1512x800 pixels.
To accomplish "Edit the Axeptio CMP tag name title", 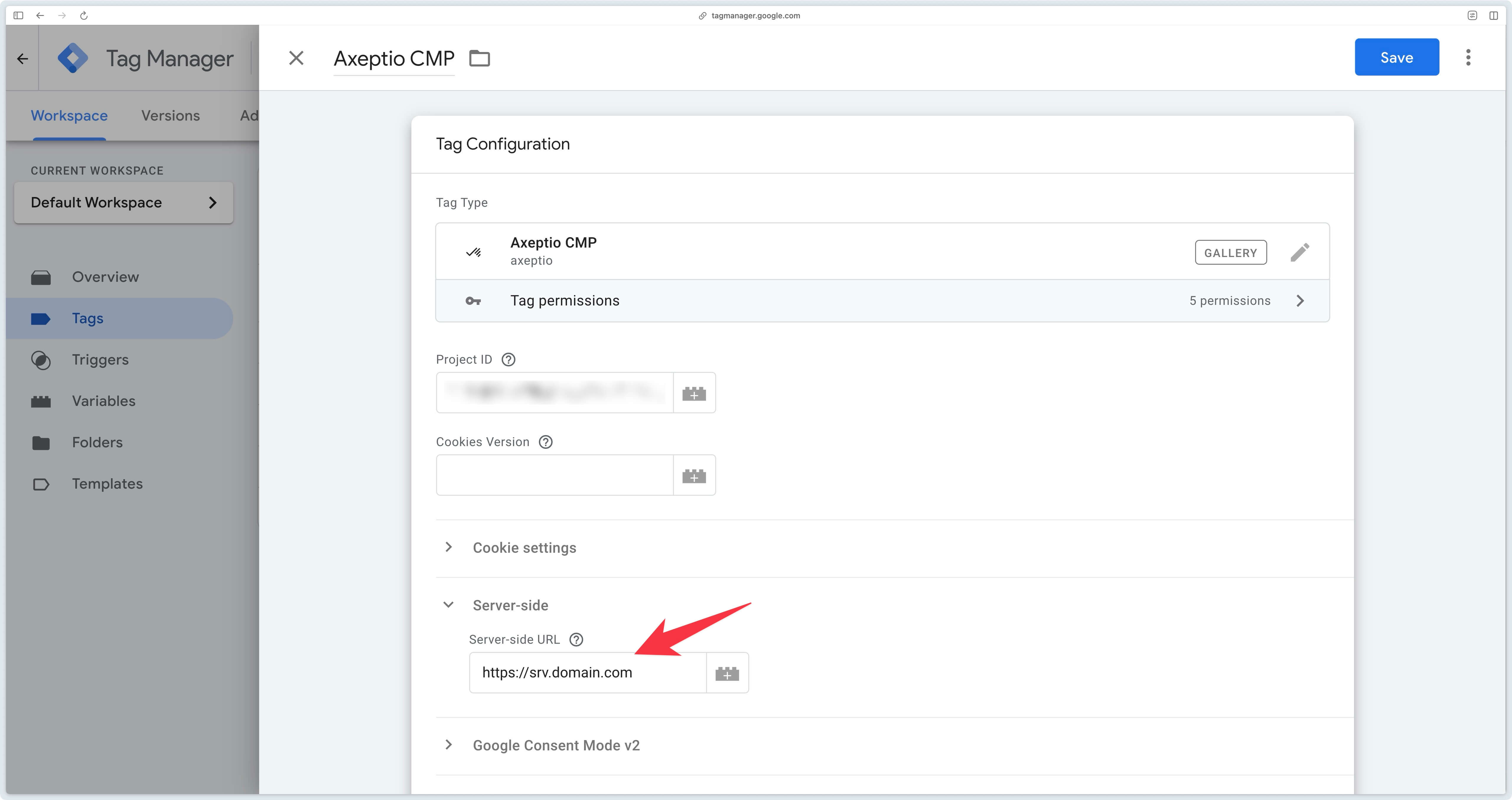I will 394,58.
